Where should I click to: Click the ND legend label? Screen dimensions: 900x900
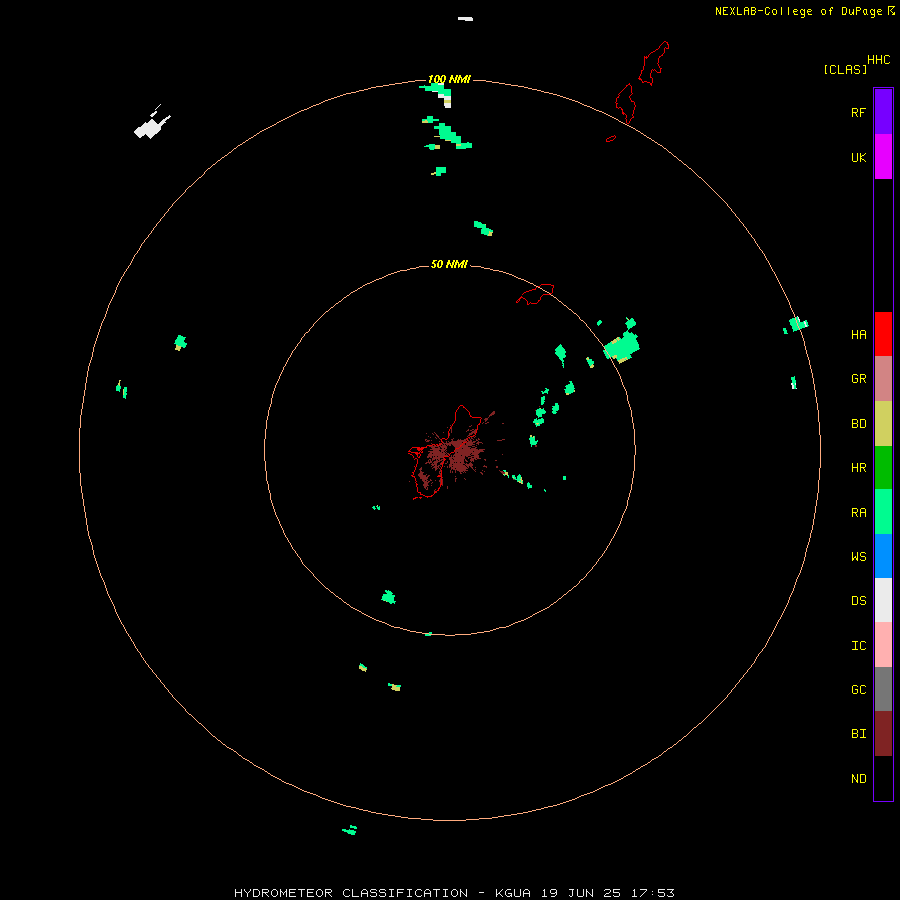point(858,779)
